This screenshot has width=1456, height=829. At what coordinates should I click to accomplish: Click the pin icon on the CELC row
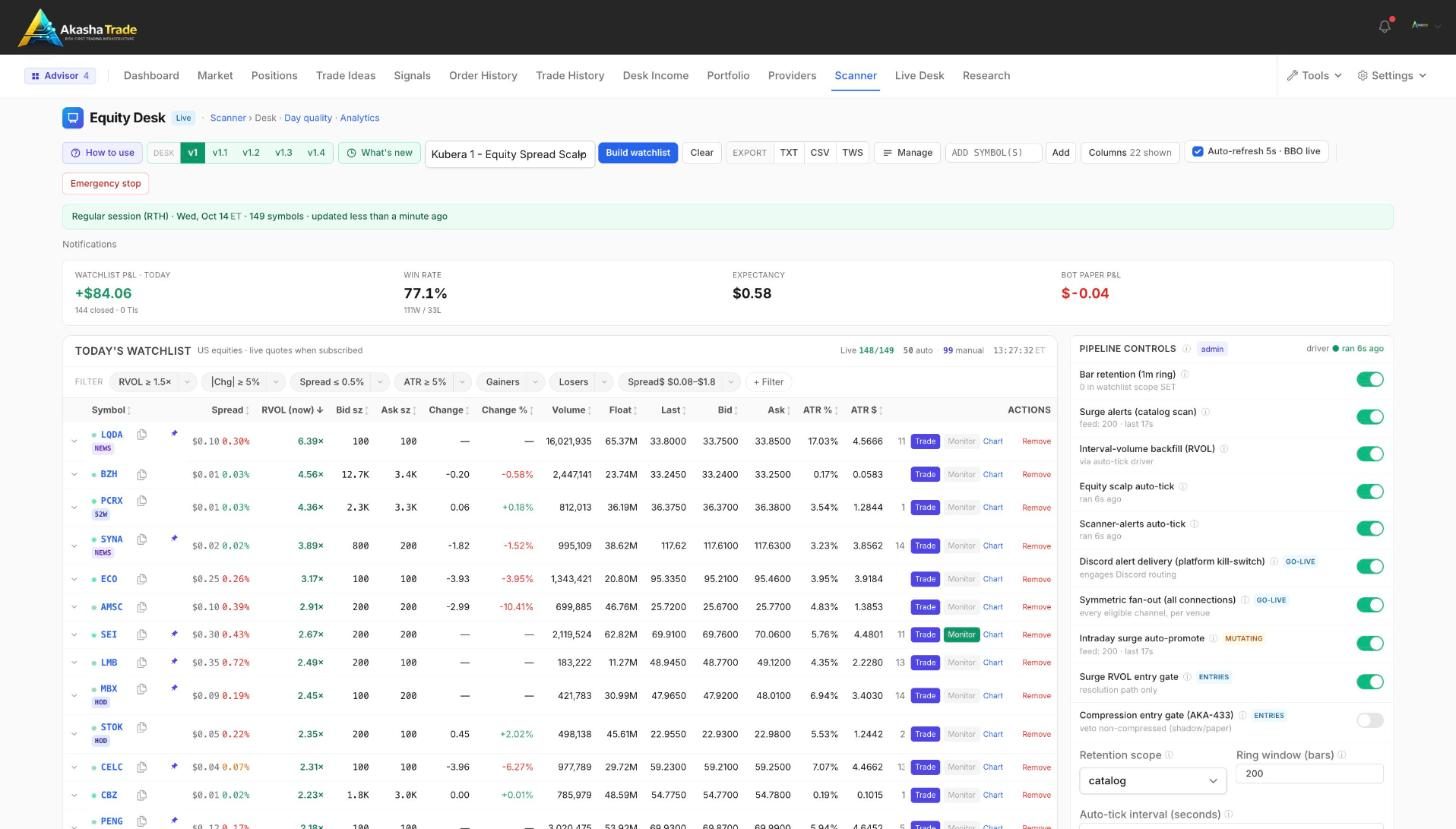(174, 767)
